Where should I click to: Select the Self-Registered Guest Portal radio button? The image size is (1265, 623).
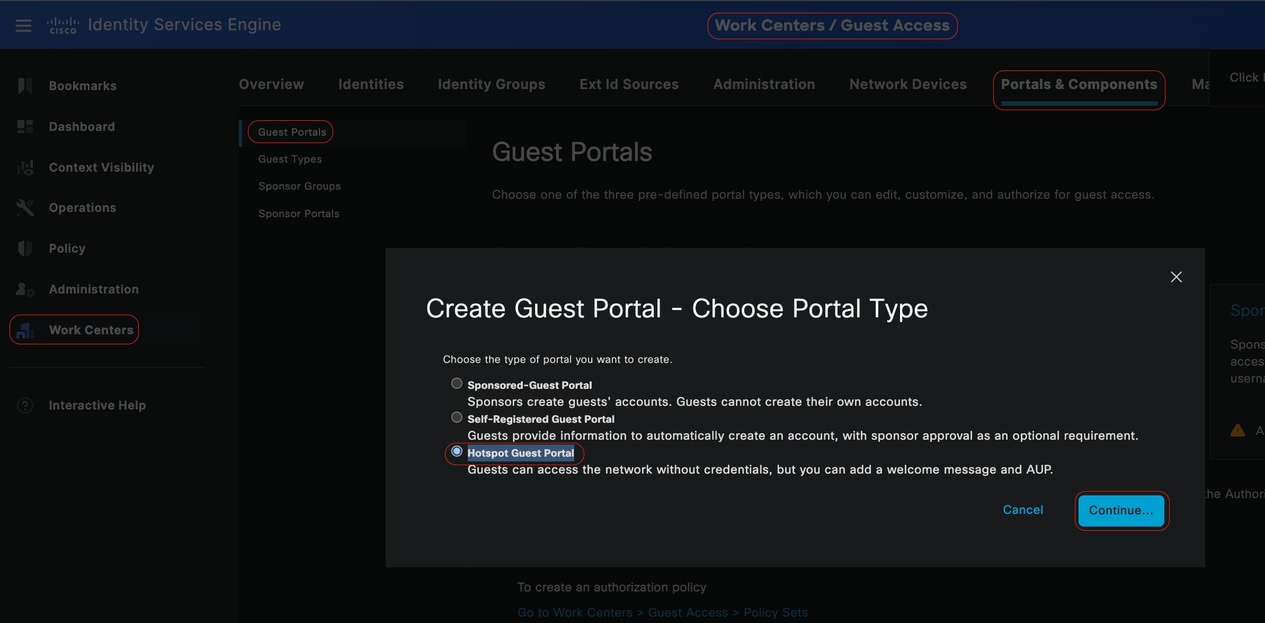(457, 417)
